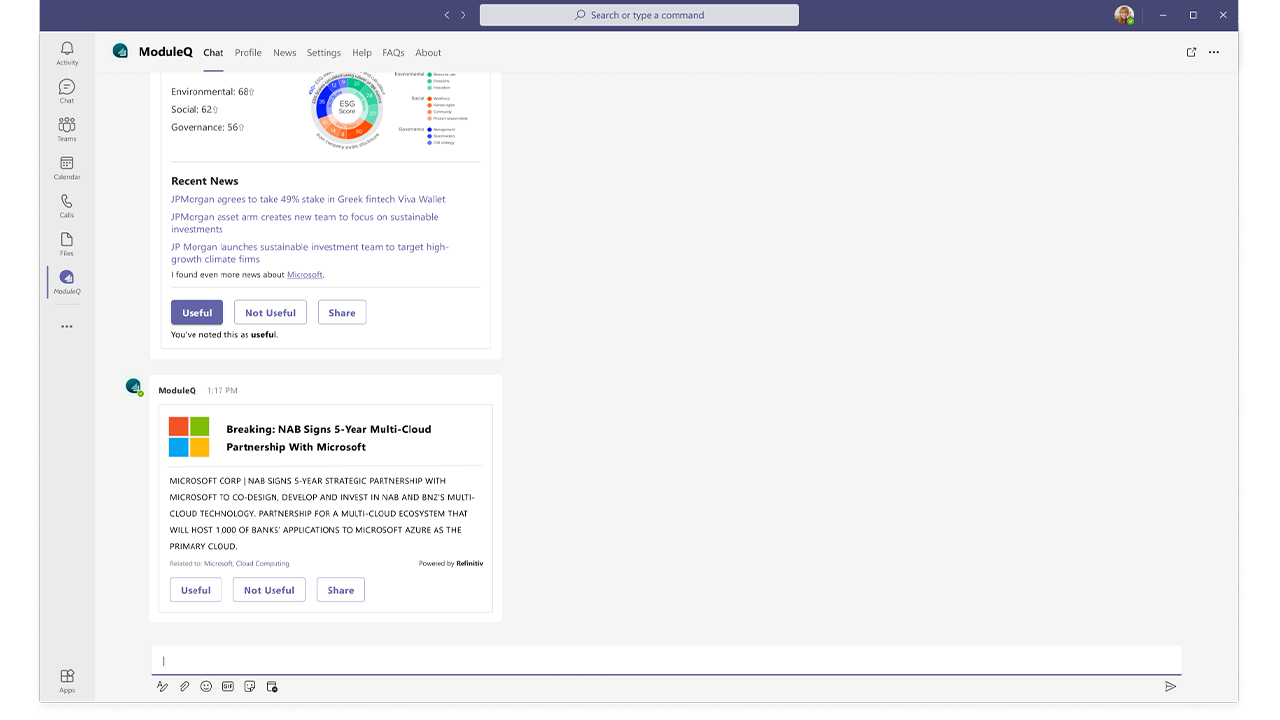Click the selected Useful button on the JPMorgan card

pyautogui.click(x=197, y=313)
